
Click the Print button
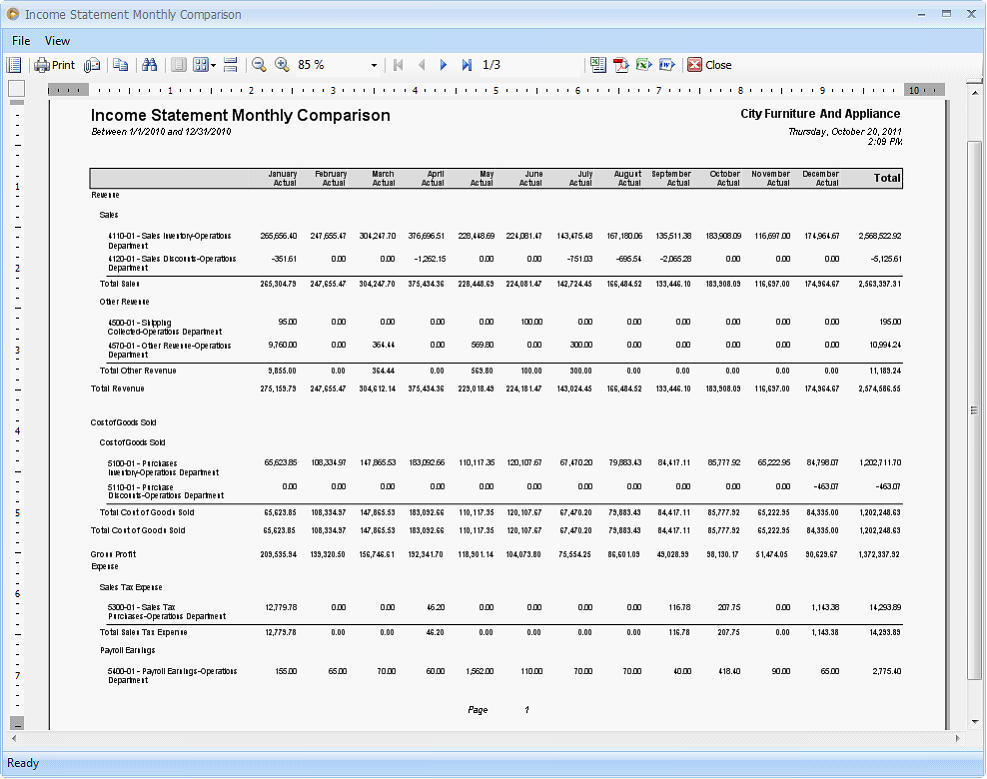pyautogui.click(x=55, y=65)
